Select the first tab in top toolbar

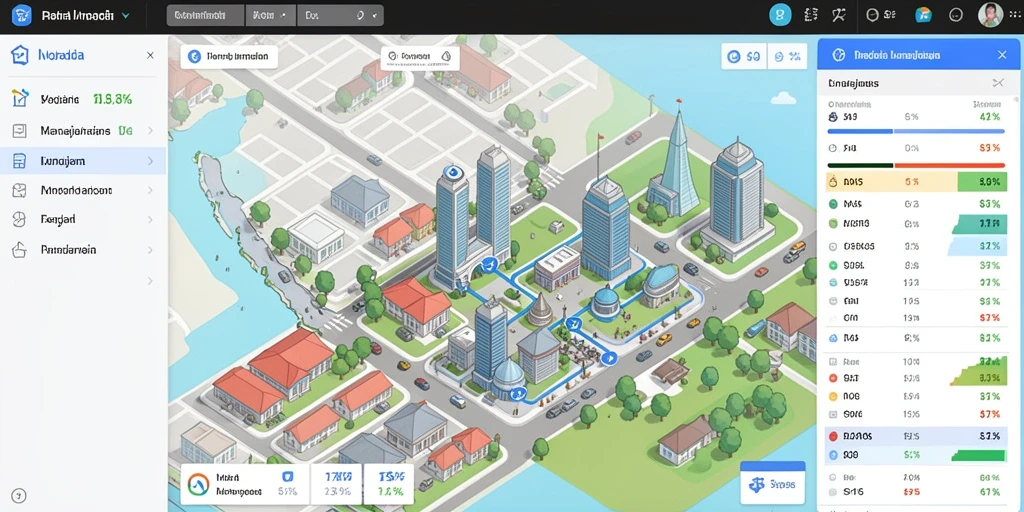point(205,16)
